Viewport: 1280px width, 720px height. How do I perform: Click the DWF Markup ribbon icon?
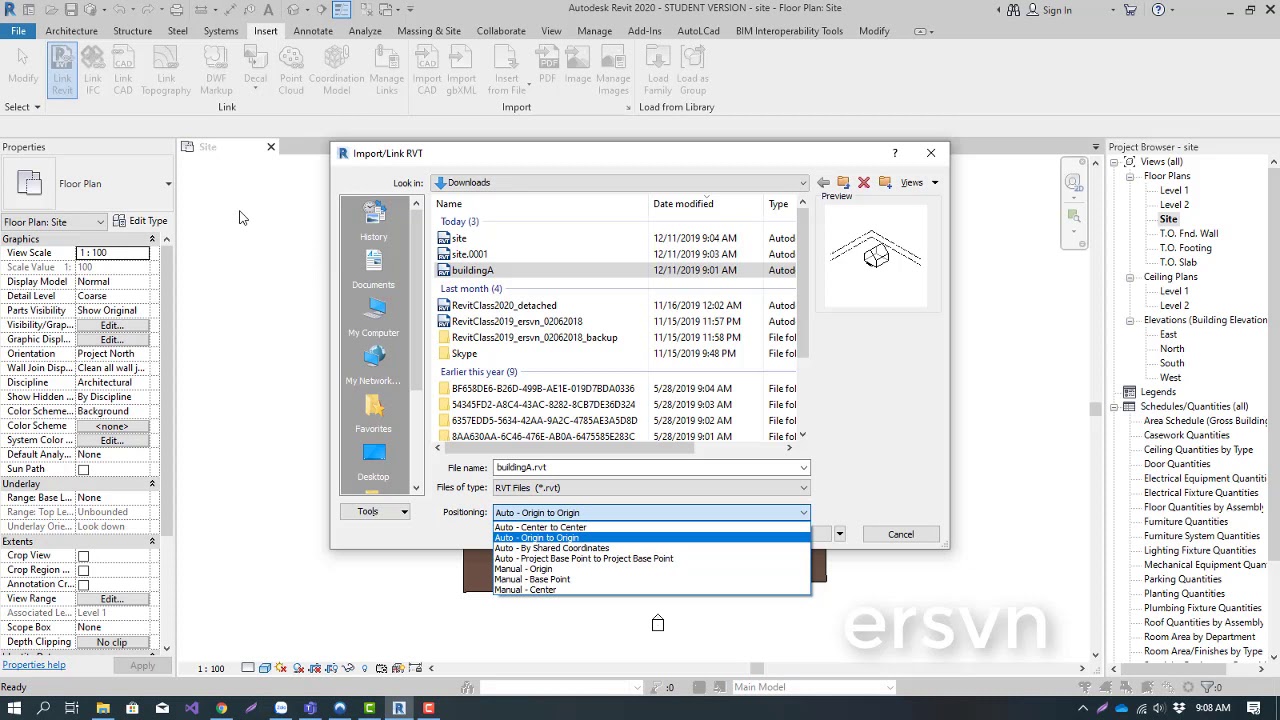[x=216, y=70]
